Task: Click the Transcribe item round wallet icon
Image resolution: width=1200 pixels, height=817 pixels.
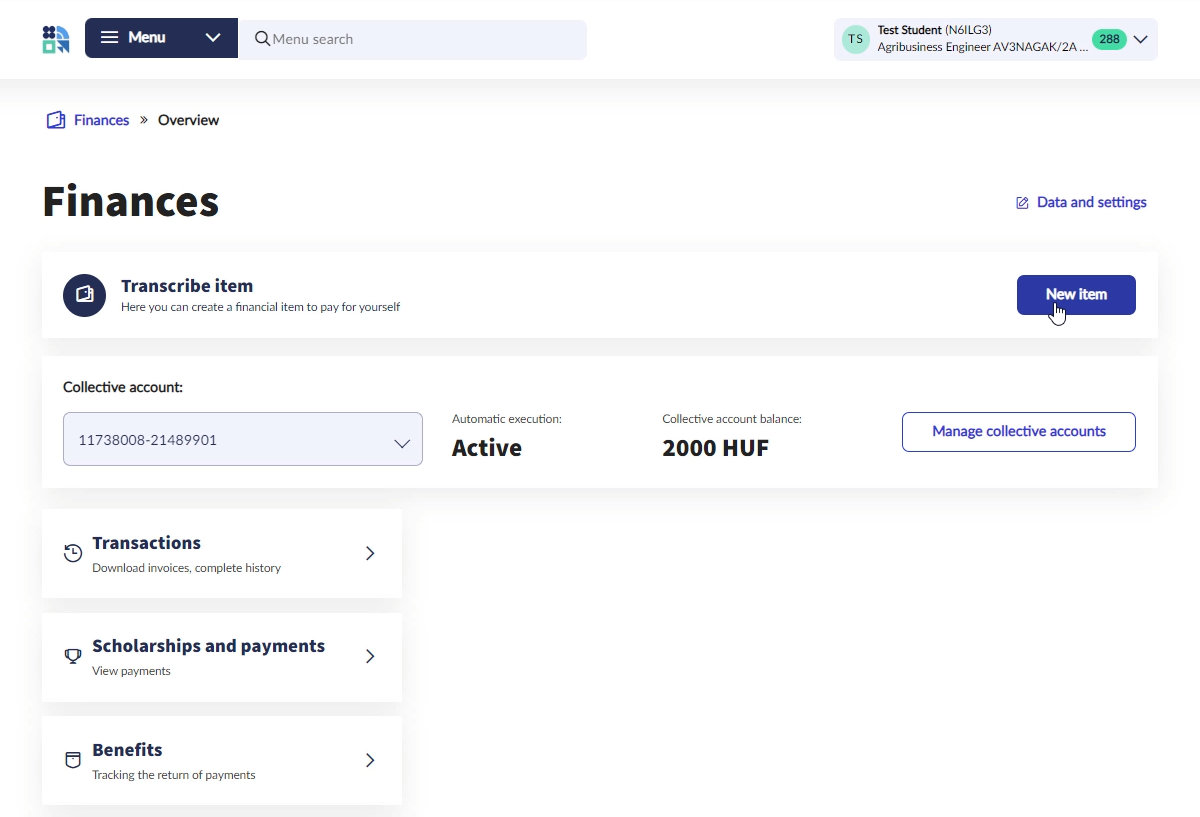Action: coord(84,295)
